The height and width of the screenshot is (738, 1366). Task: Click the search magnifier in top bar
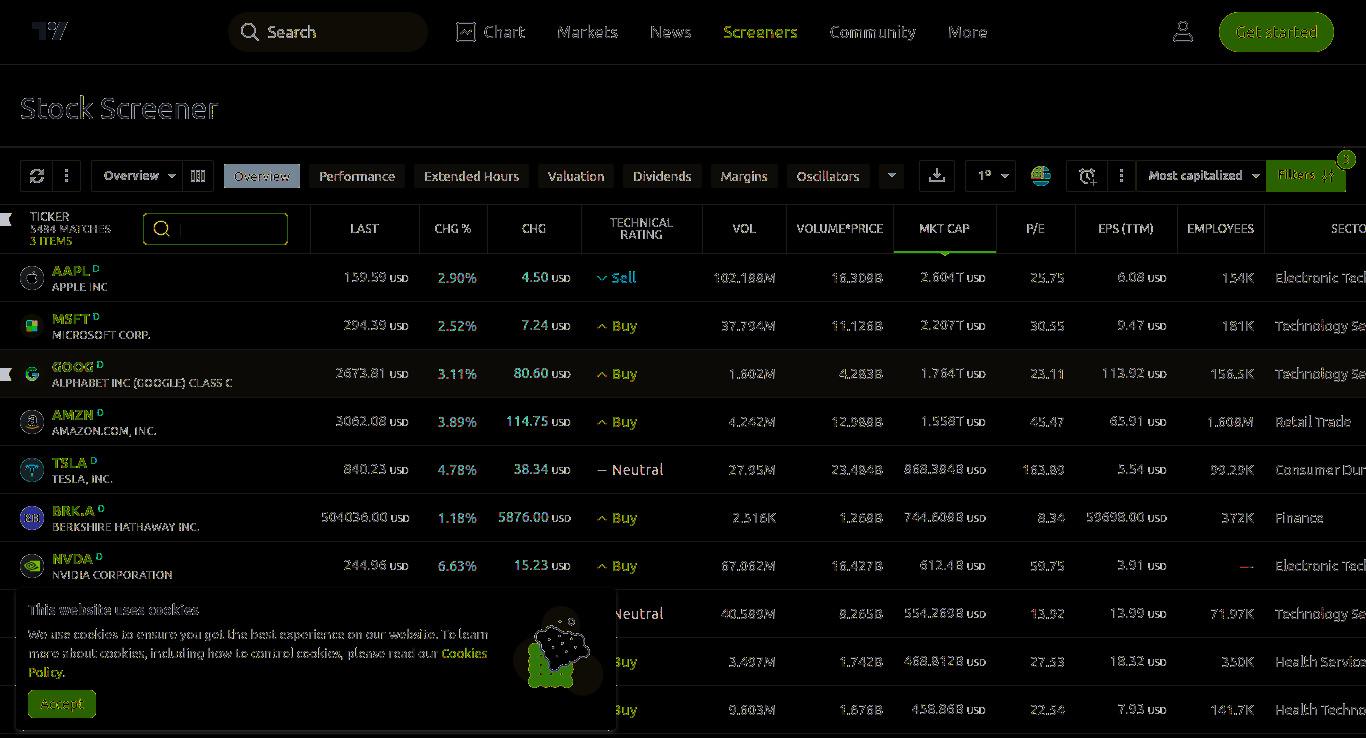[x=250, y=32]
